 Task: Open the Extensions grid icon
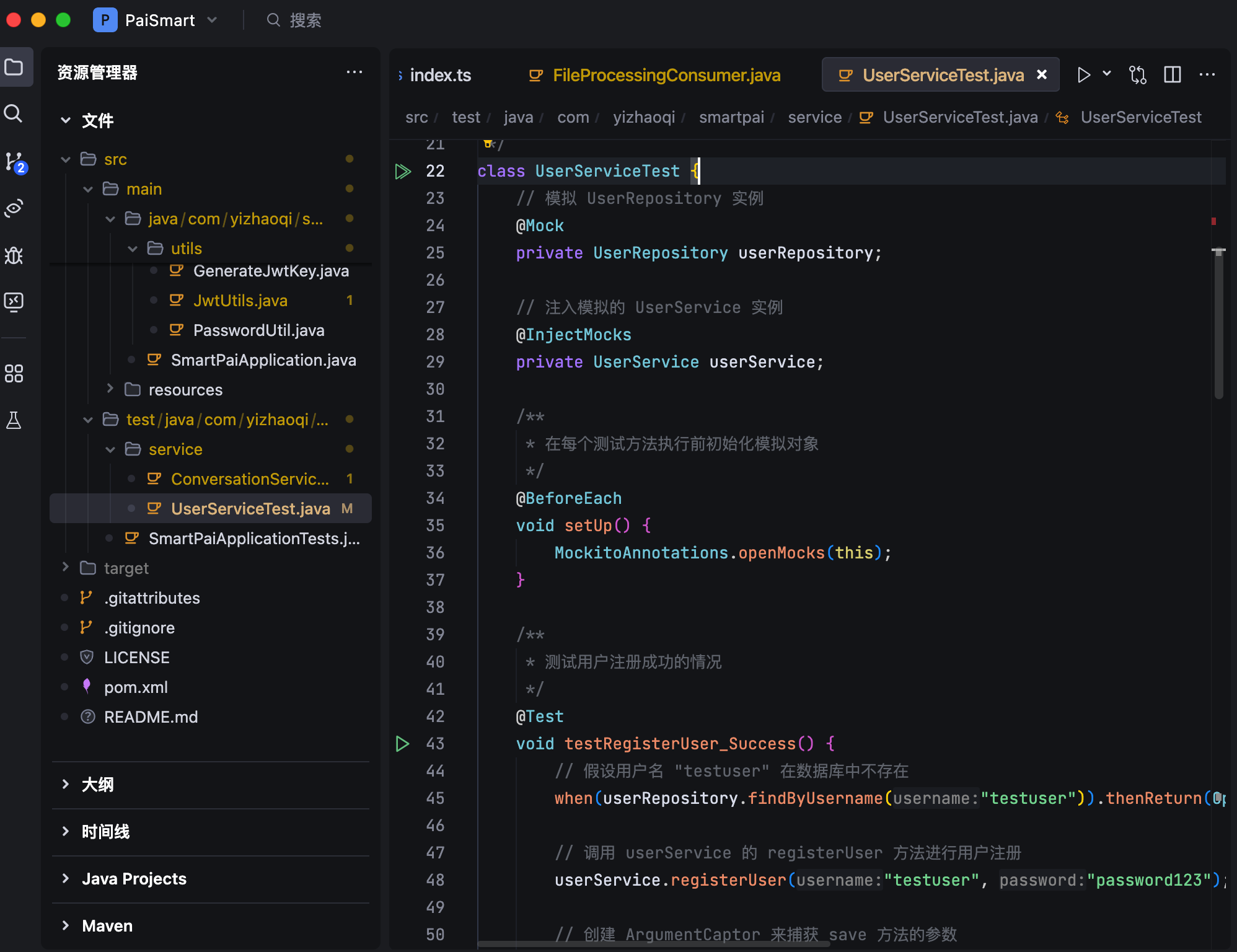point(14,373)
